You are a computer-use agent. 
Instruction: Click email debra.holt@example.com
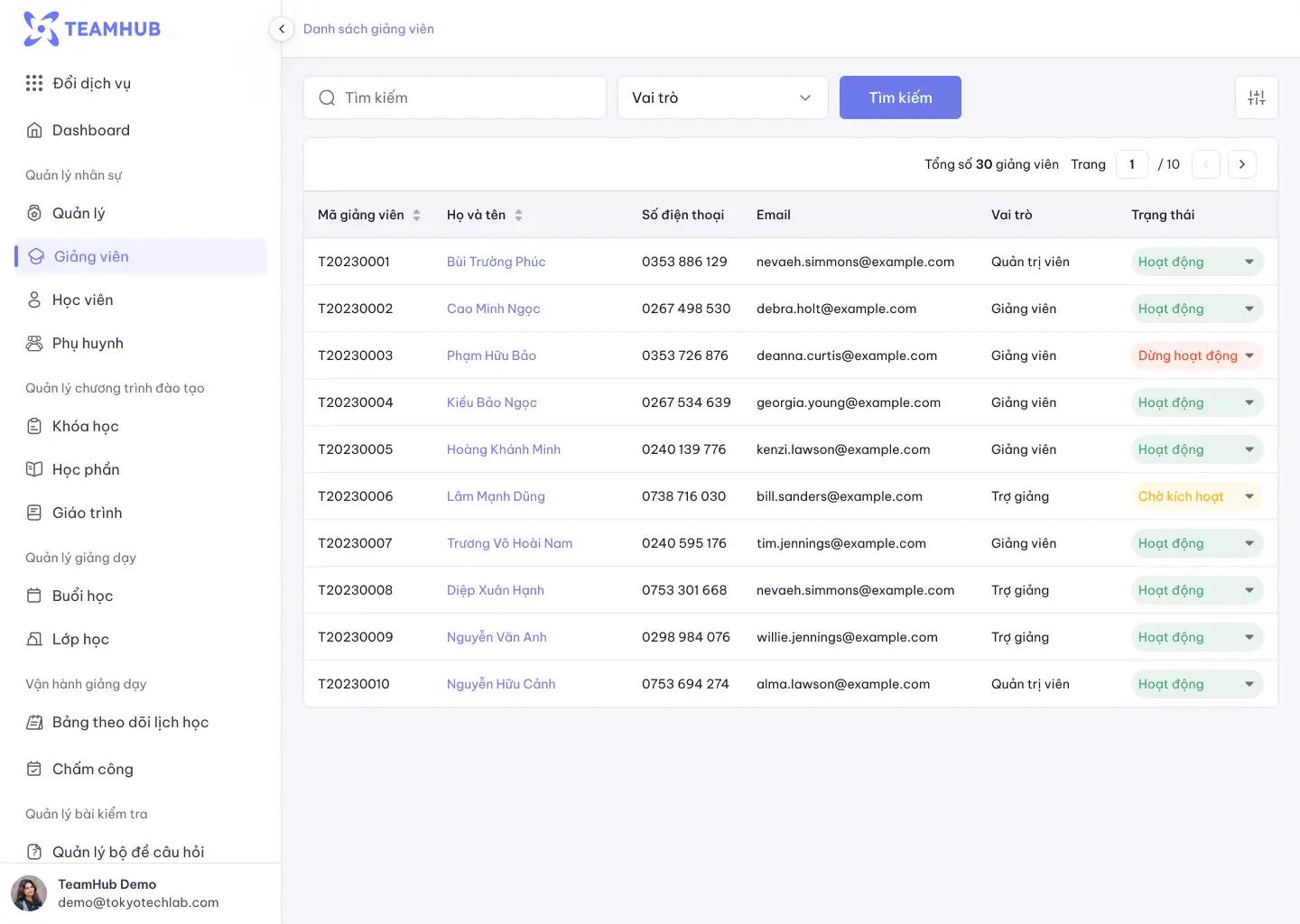[836, 309]
